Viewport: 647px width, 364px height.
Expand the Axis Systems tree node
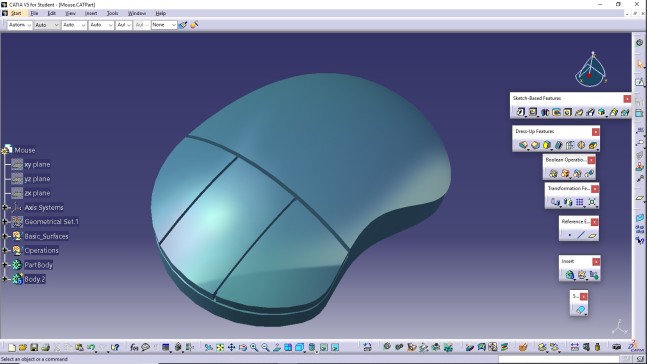(5, 208)
